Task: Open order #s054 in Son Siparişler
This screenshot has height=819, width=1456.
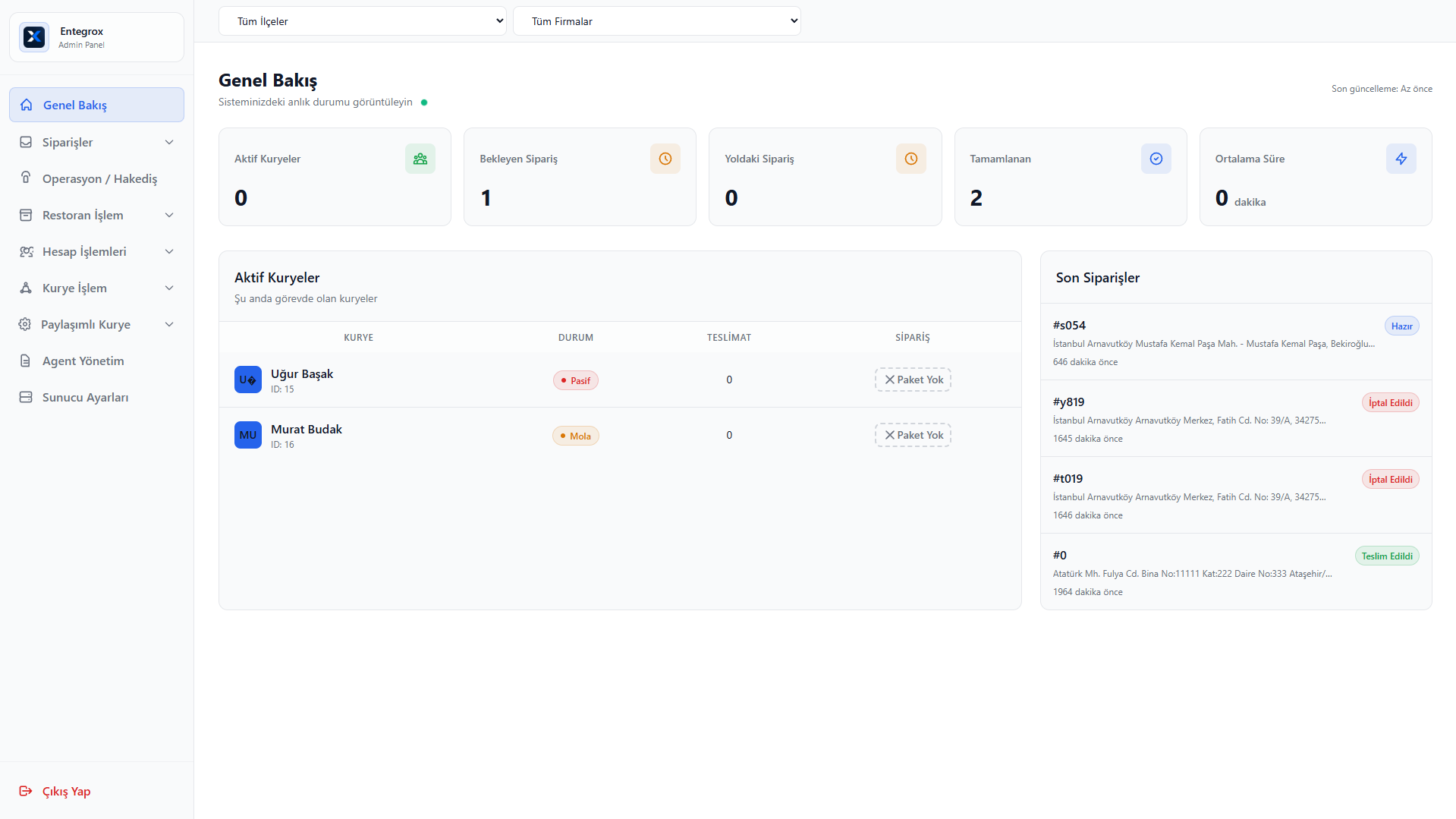Action: point(1236,342)
